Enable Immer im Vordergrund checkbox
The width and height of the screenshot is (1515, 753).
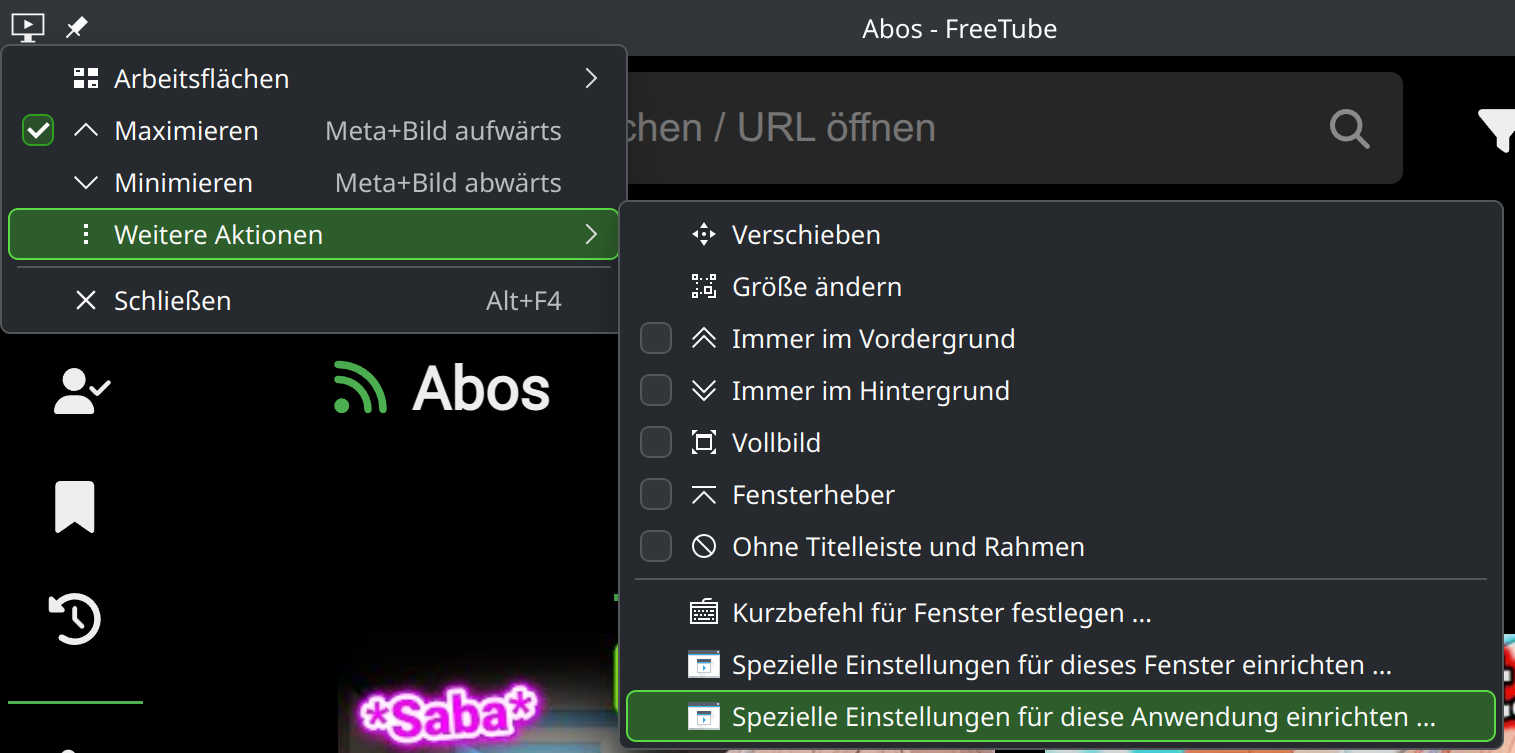click(x=656, y=339)
